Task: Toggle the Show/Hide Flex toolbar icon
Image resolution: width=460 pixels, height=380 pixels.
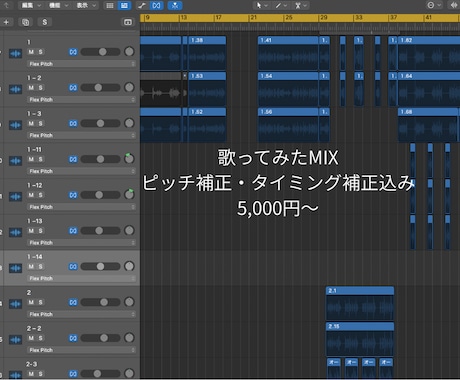Action: (x=156, y=5)
